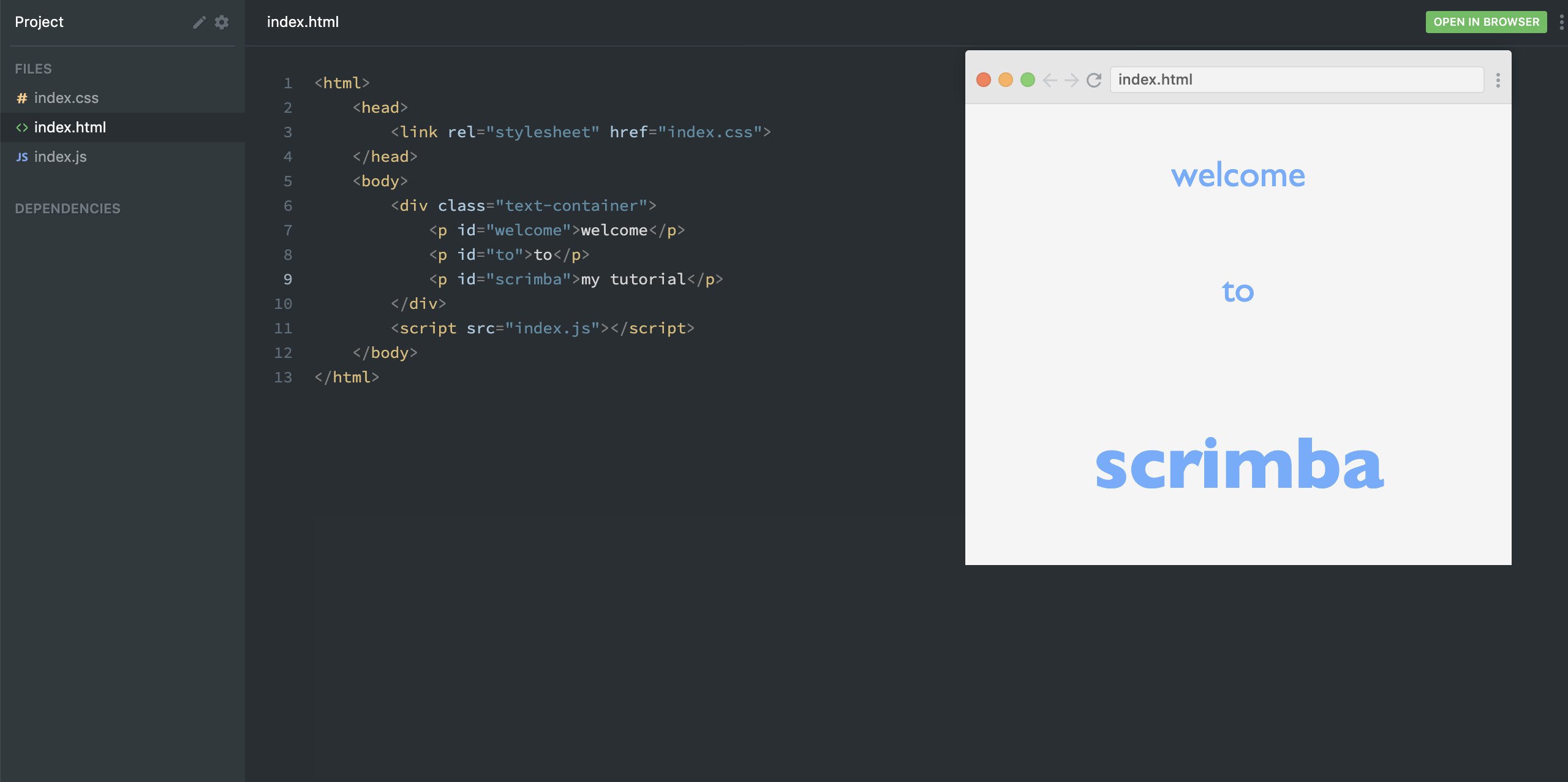Click the text 'my tutorial' on line 9
This screenshot has width=1568, height=782.
tap(633, 279)
